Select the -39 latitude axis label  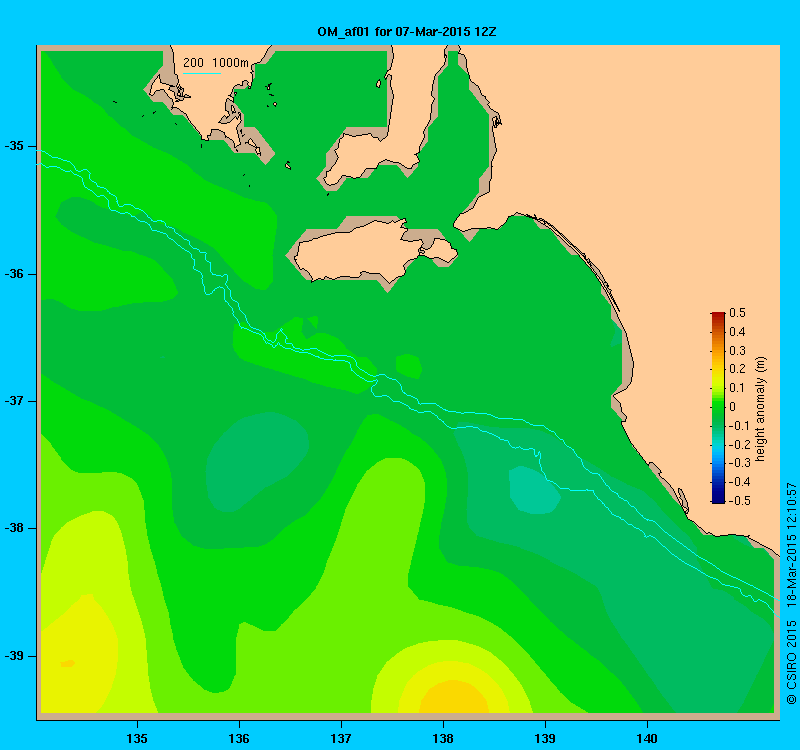14,656
